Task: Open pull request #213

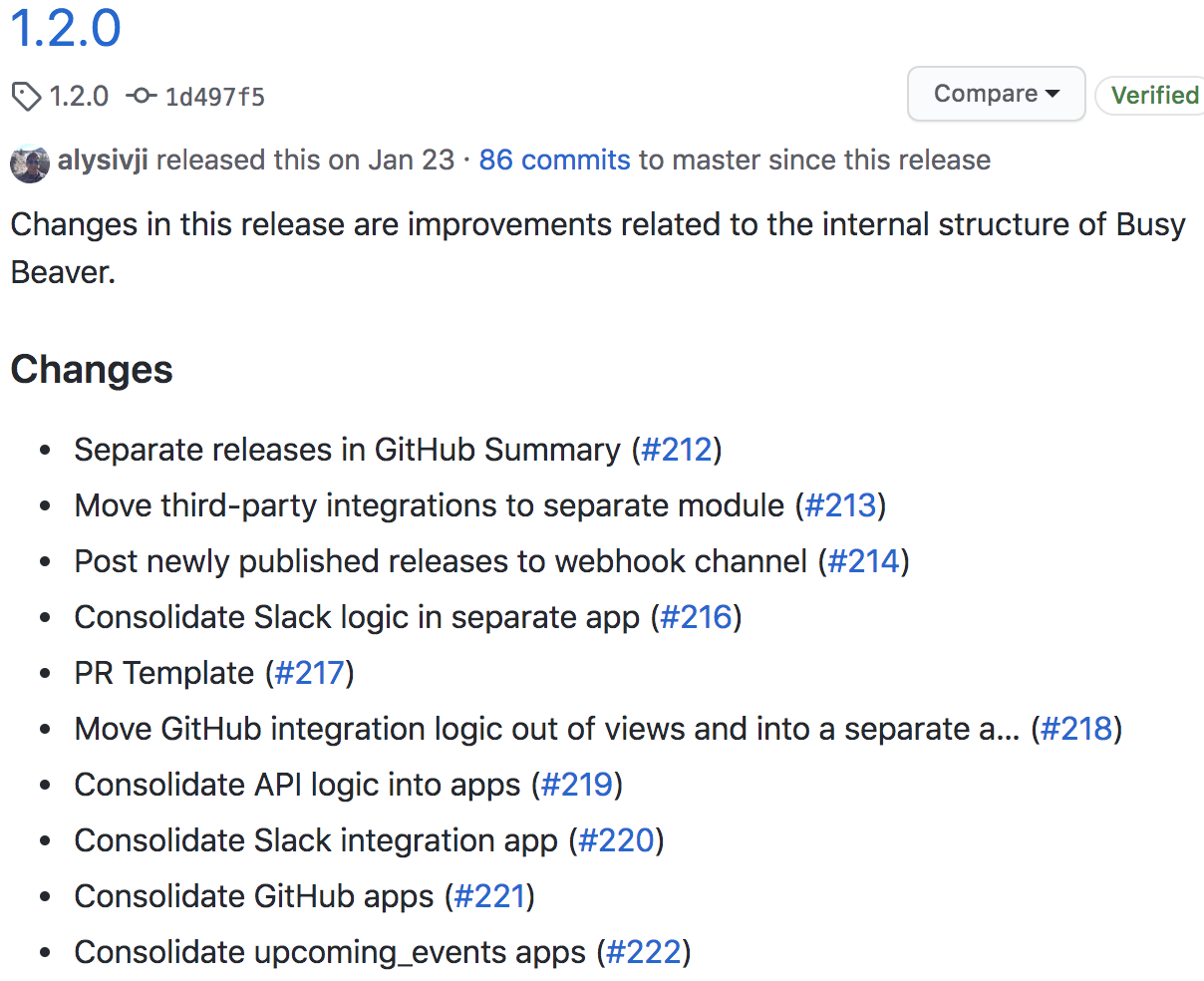Action: 840,505
